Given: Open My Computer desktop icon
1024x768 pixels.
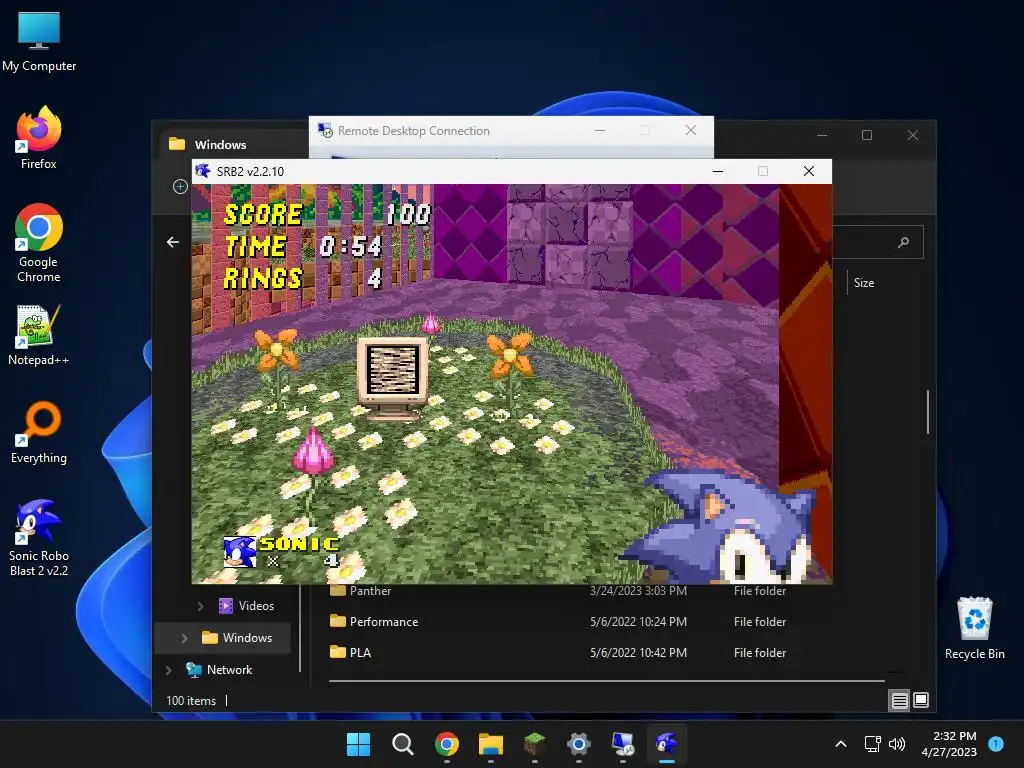Looking at the screenshot, I should (x=39, y=41).
